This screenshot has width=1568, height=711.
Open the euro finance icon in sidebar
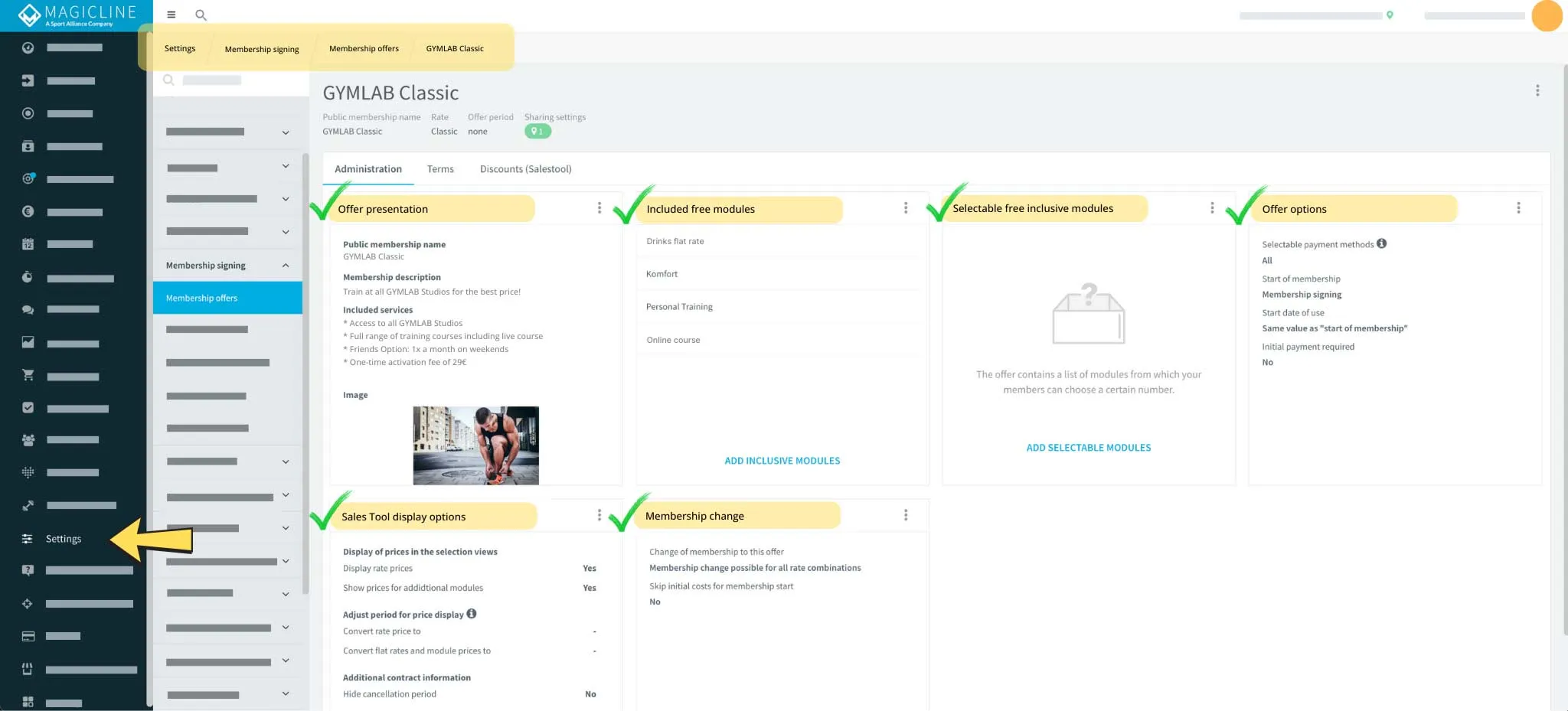click(x=28, y=211)
